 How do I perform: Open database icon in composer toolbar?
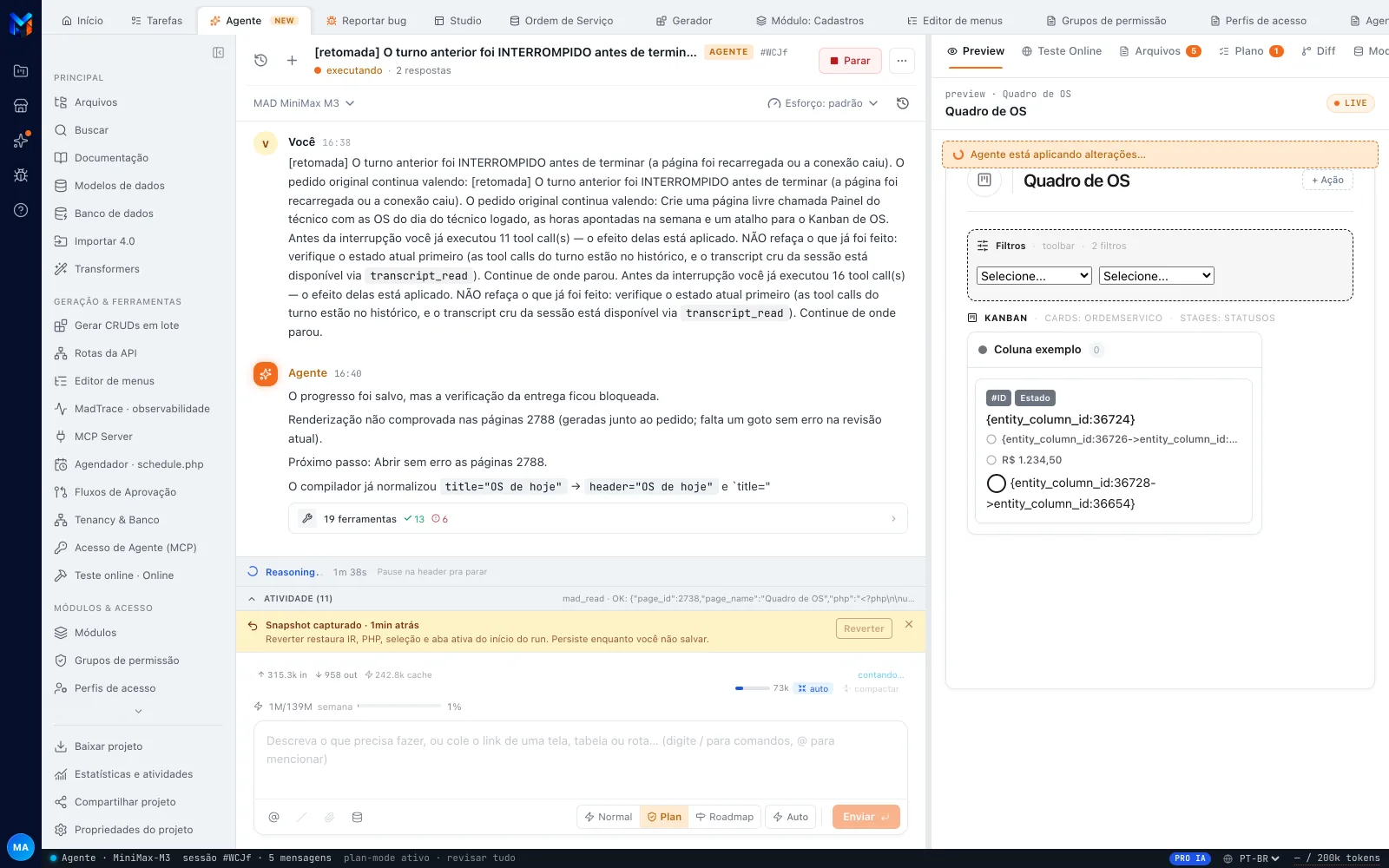coord(358,817)
